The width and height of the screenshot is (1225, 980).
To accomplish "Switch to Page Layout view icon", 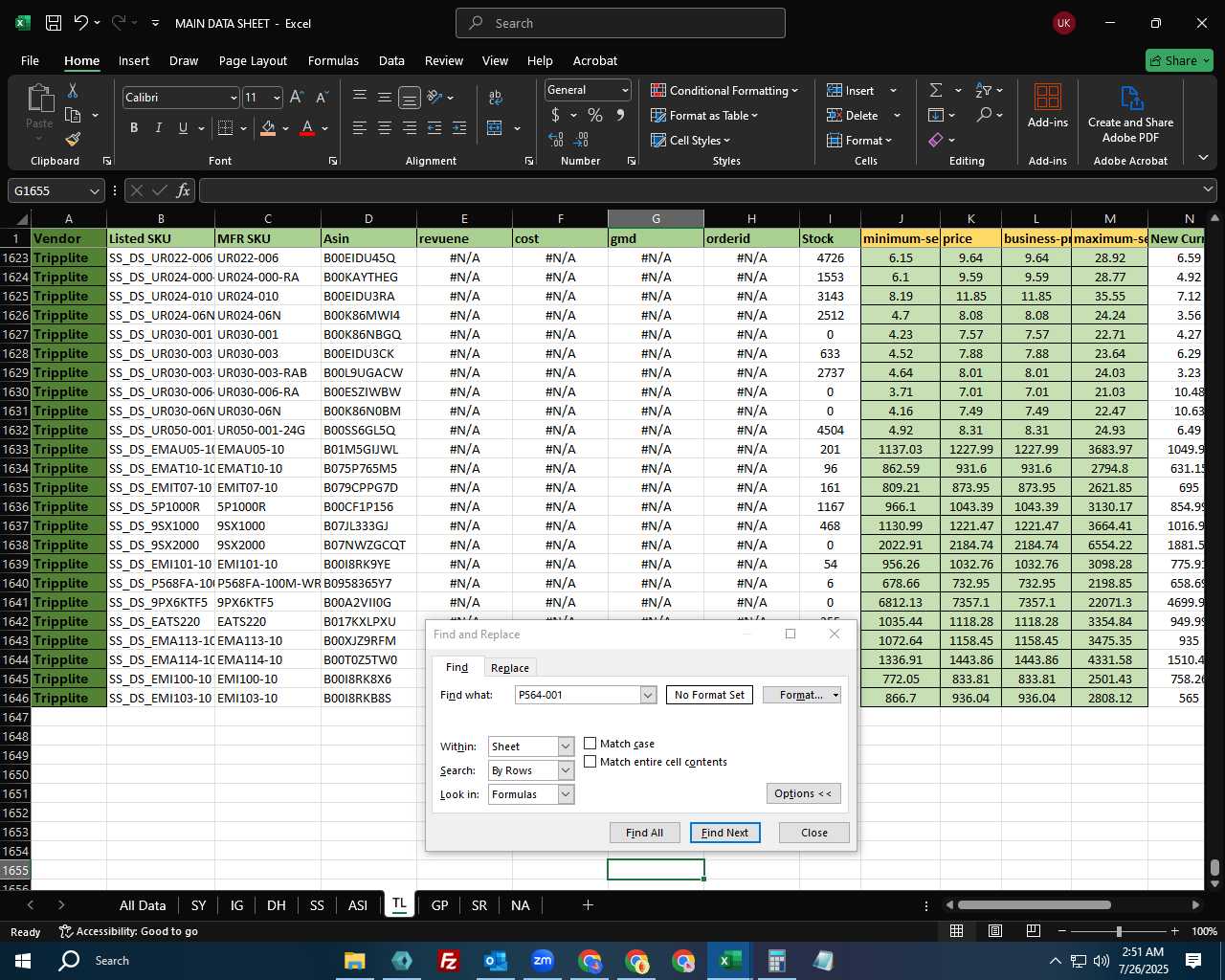I will pyautogui.click(x=995, y=931).
